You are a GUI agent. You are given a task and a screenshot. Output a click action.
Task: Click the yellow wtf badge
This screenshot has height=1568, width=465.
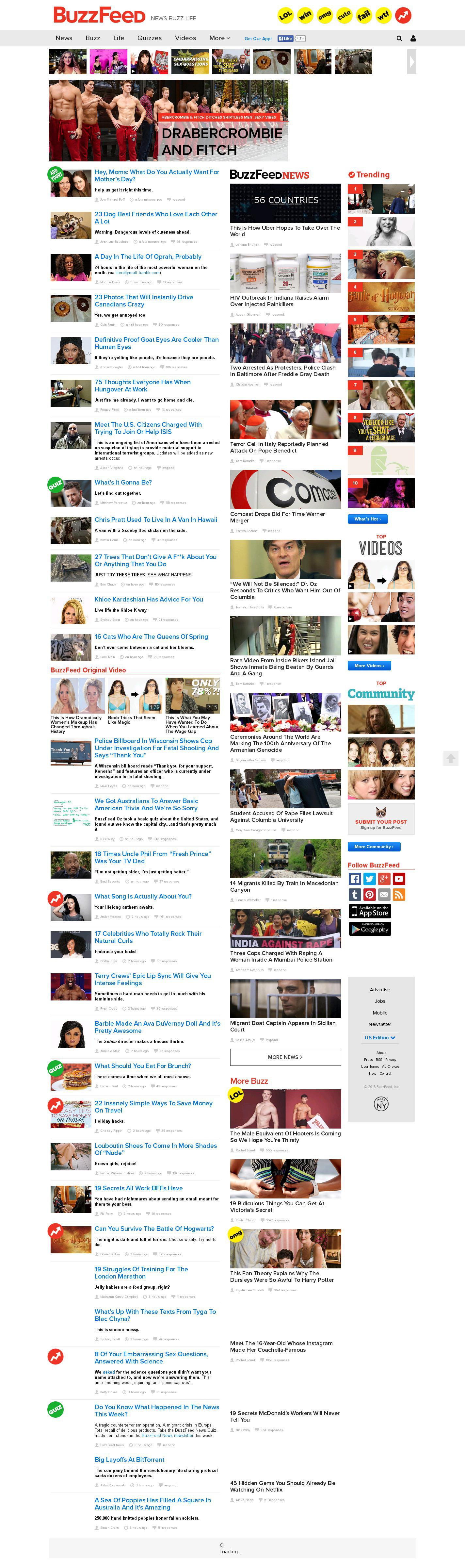coord(383,15)
